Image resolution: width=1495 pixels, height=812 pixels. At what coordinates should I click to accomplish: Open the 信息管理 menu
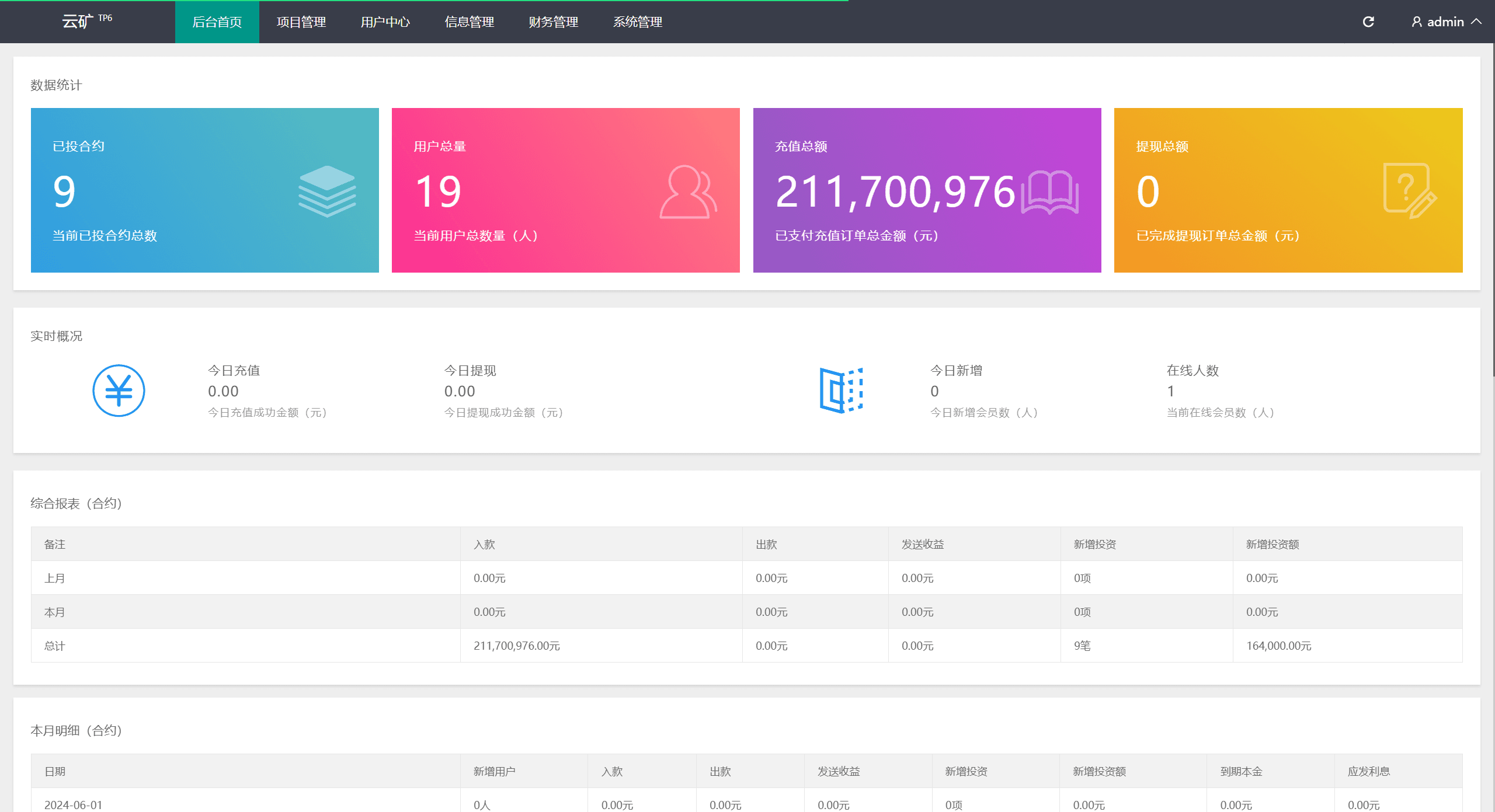point(469,22)
